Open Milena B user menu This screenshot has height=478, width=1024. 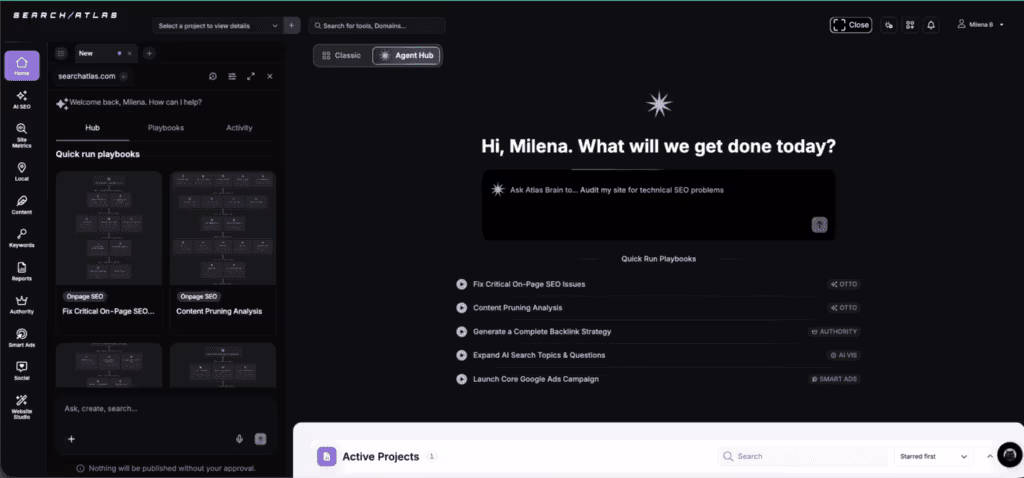point(980,25)
